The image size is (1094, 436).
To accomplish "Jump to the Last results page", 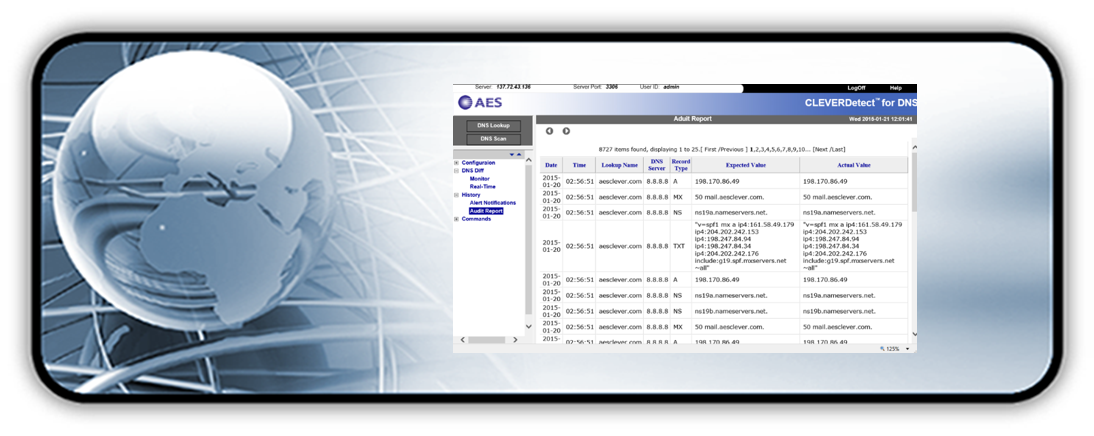I will click(x=838, y=149).
